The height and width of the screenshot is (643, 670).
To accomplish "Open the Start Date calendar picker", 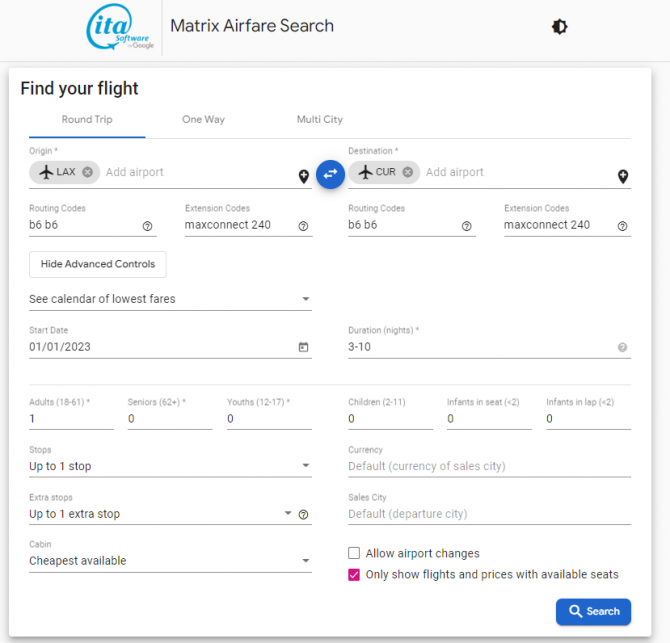I will (x=303, y=347).
